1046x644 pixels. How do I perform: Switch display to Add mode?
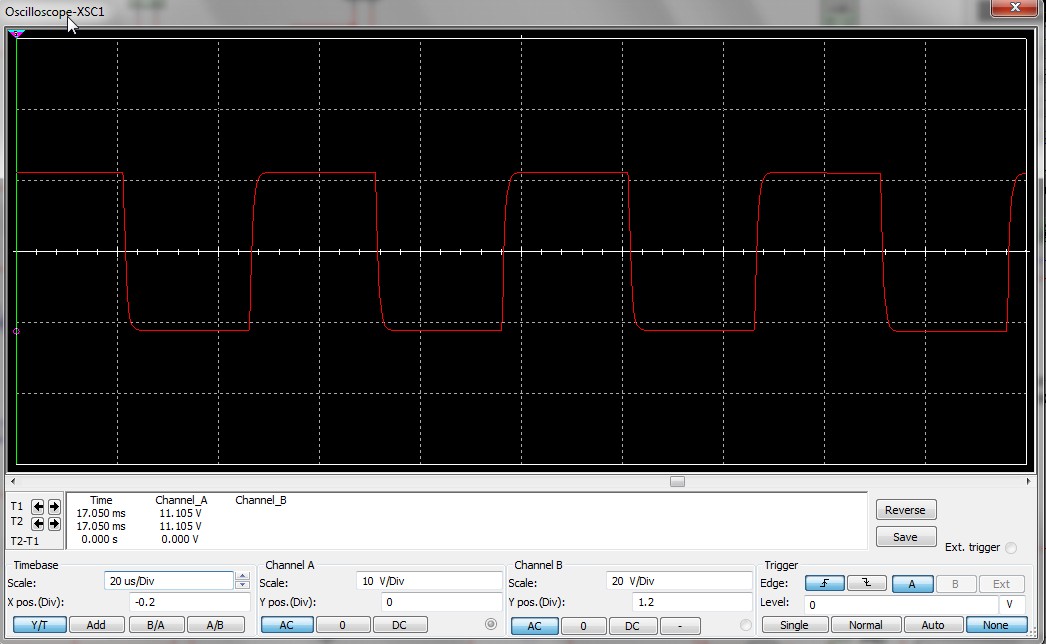pyautogui.click(x=96, y=625)
